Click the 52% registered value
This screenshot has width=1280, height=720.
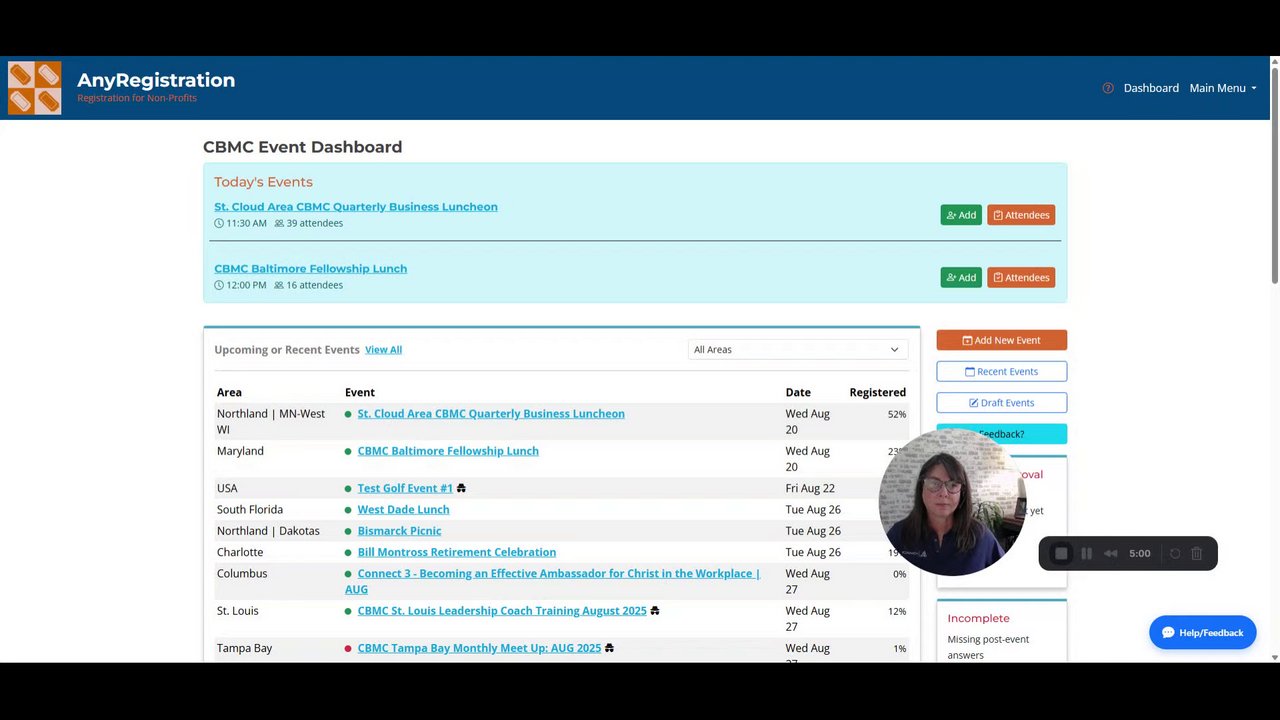[x=896, y=414]
